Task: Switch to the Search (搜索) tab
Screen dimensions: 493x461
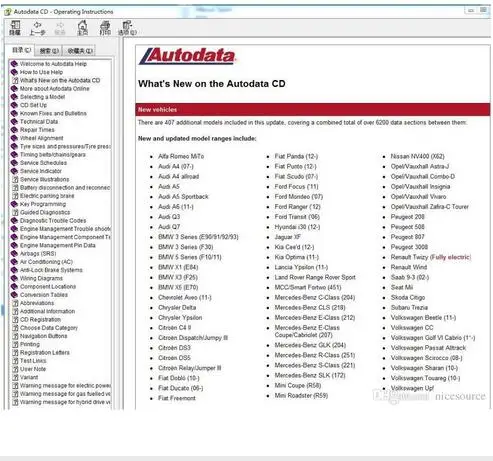Action: tap(49, 51)
